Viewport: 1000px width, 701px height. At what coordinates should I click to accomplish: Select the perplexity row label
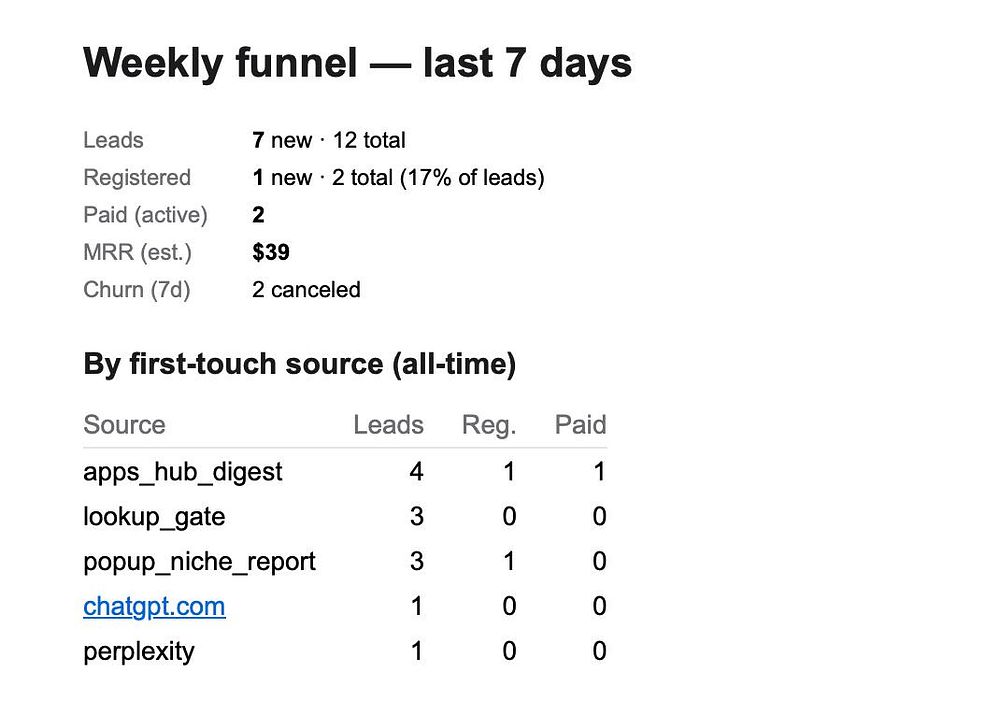(138, 652)
